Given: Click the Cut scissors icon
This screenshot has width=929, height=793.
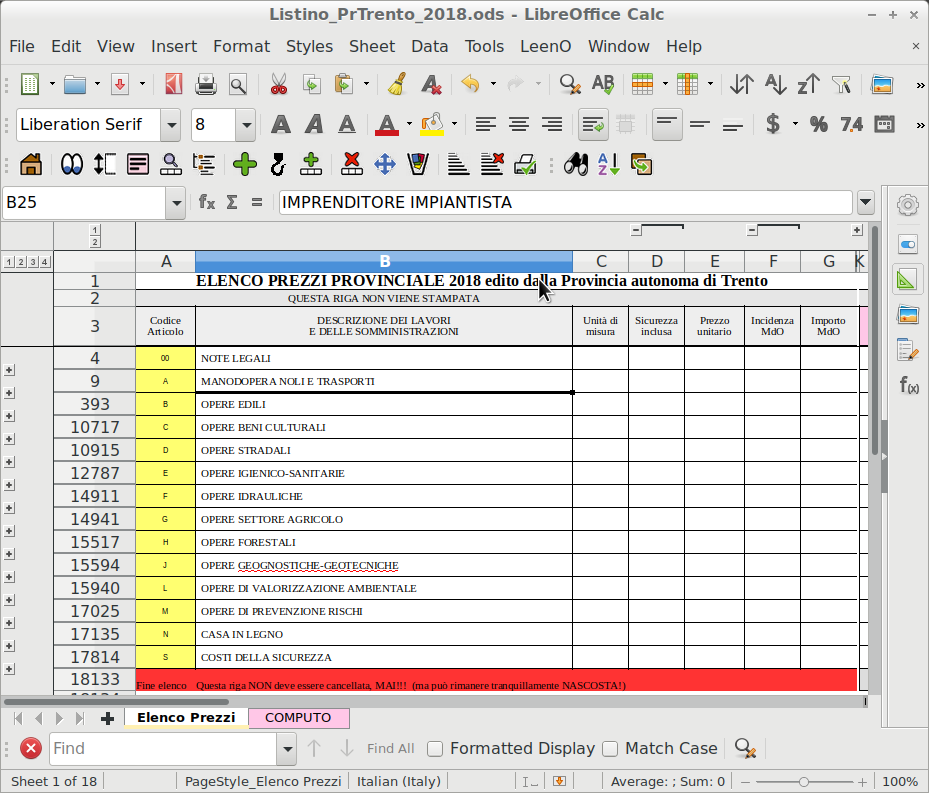Looking at the screenshot, I should point(278,84).
